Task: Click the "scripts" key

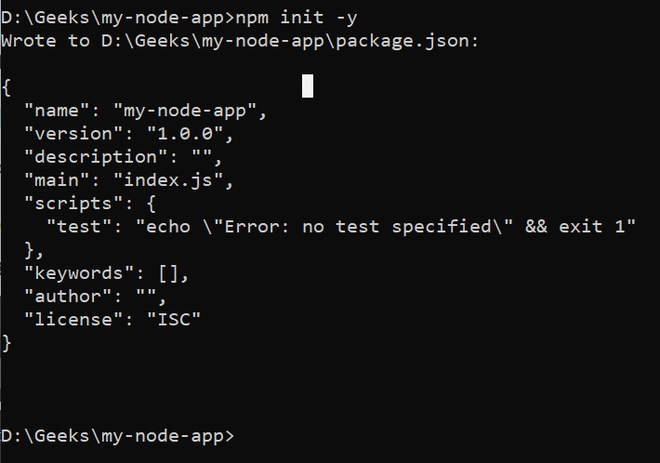Action: pos(74,204)
